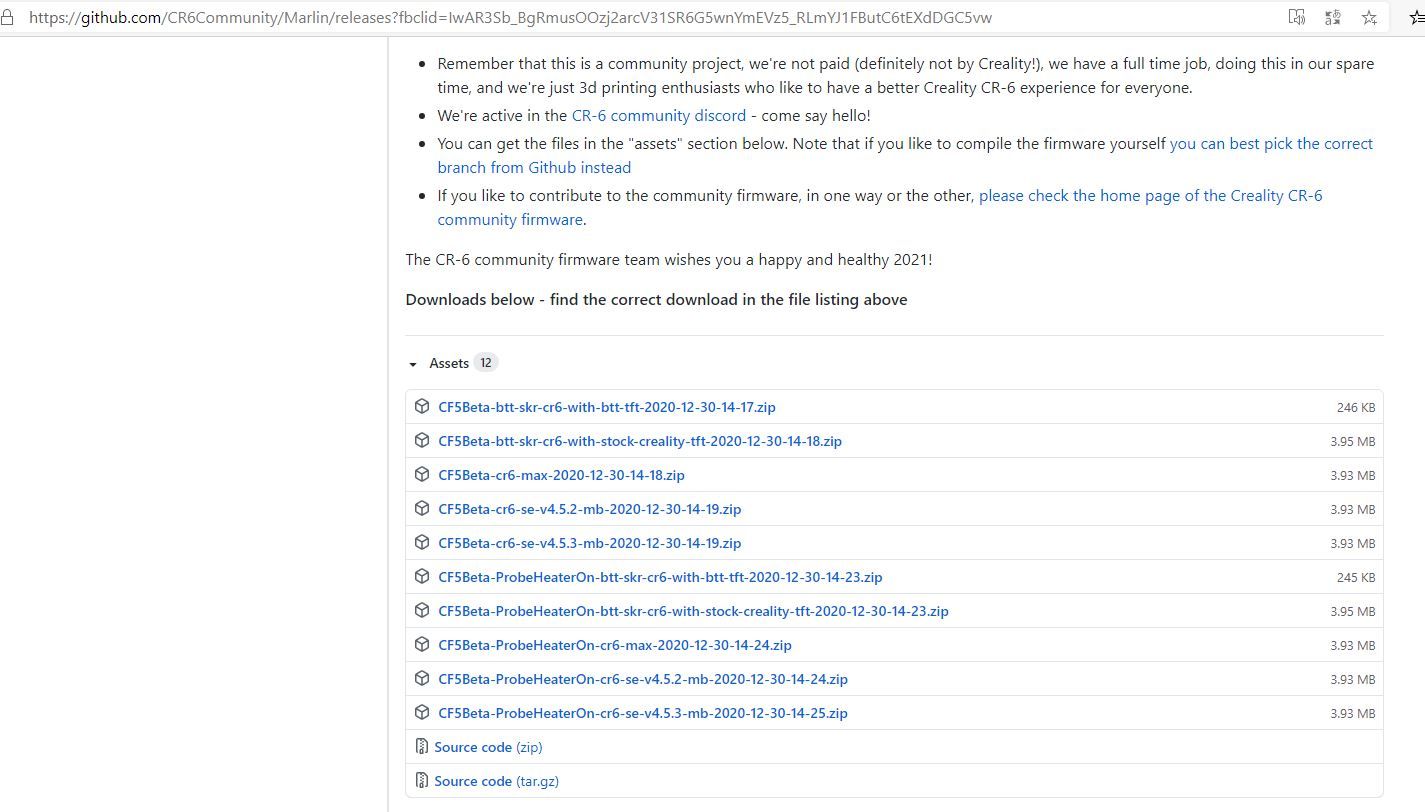Viewport: 1425px width, 812px height.
Task: Download Source code (zip)
Action: [x=488, y=747]
